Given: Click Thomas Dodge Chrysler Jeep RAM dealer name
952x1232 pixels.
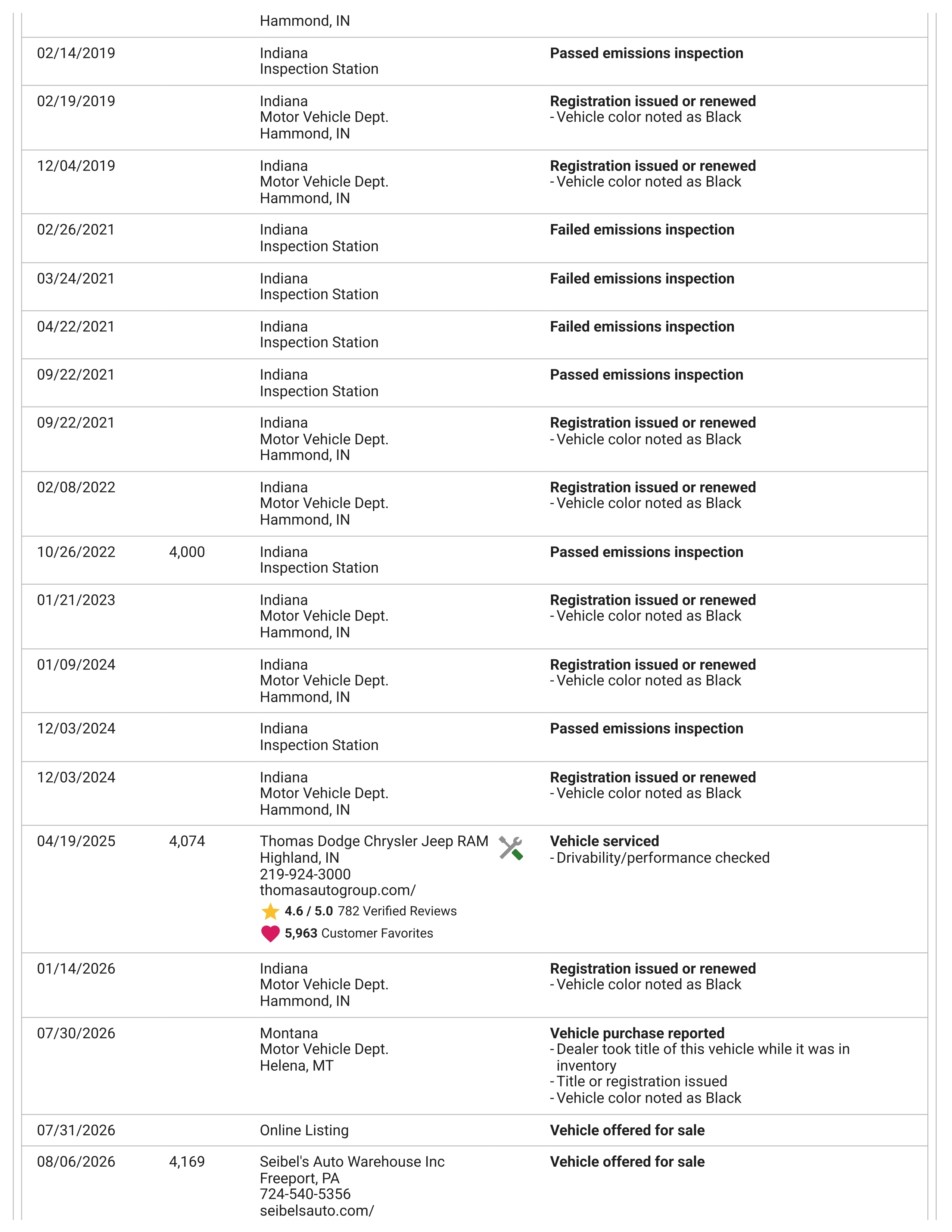Looking at the screenshot, I should [x=374, y=841].
